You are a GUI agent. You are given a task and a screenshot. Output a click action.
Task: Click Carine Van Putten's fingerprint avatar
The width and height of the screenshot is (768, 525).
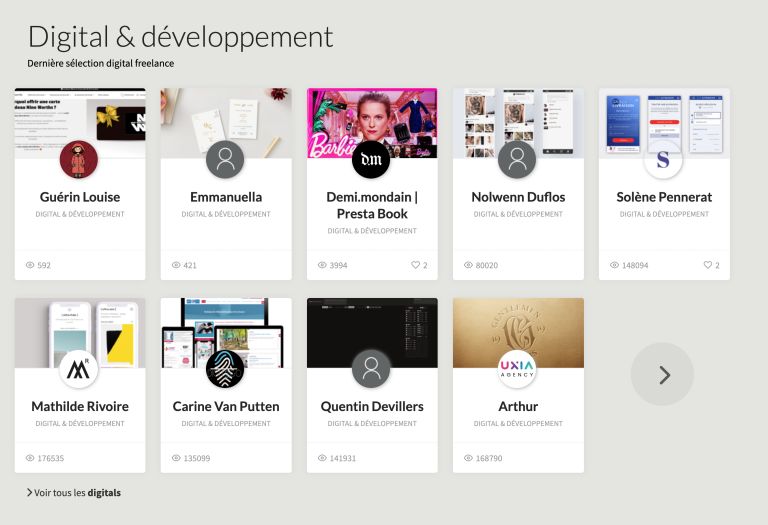(225, 369)
